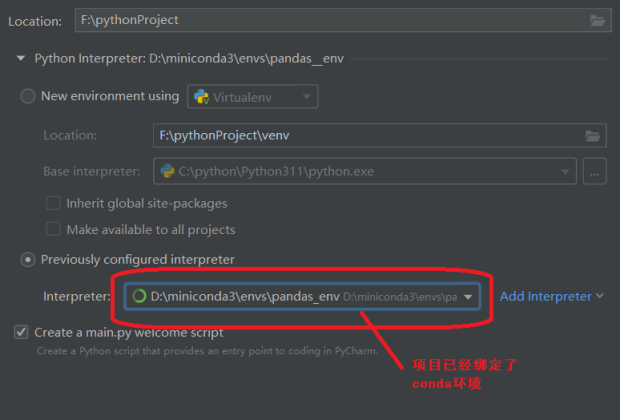The image size is (620, 420).
Task: Select the New environment using radio button
Action: tap(28, 97)
